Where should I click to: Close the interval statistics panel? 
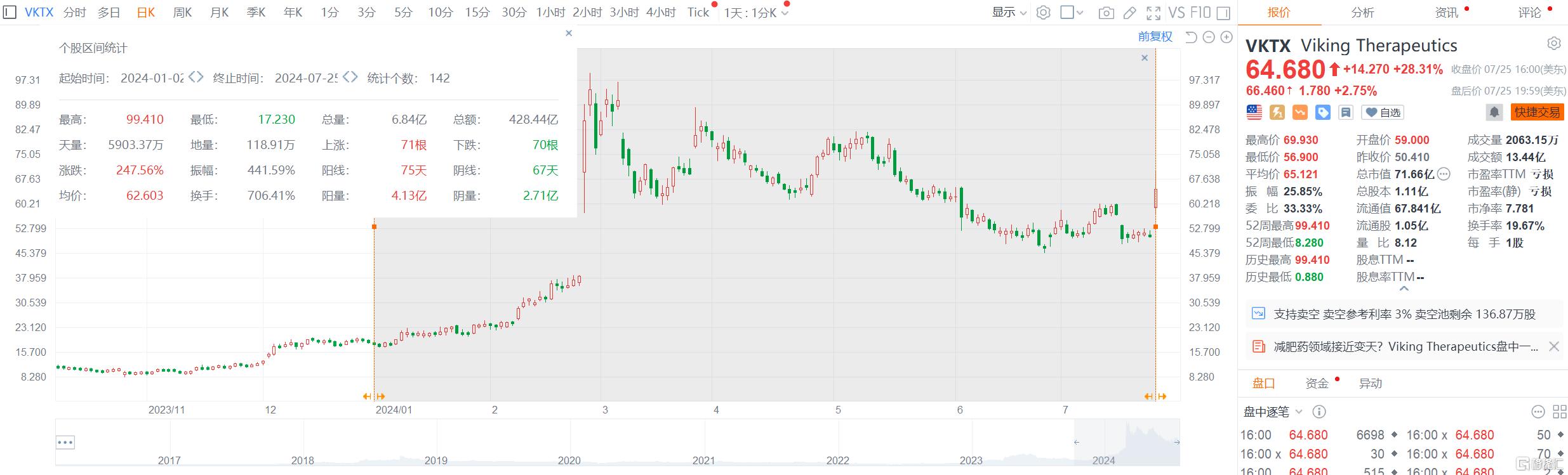[x=569, y=33]
